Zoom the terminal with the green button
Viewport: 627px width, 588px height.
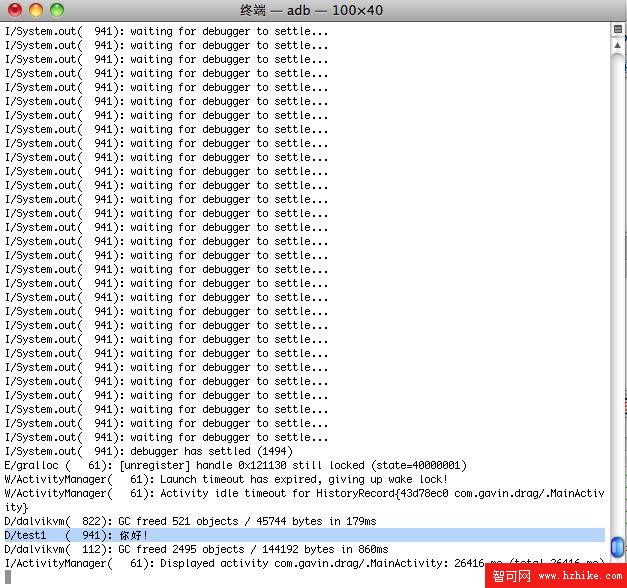pyautogui.click(x=57, y=10)
